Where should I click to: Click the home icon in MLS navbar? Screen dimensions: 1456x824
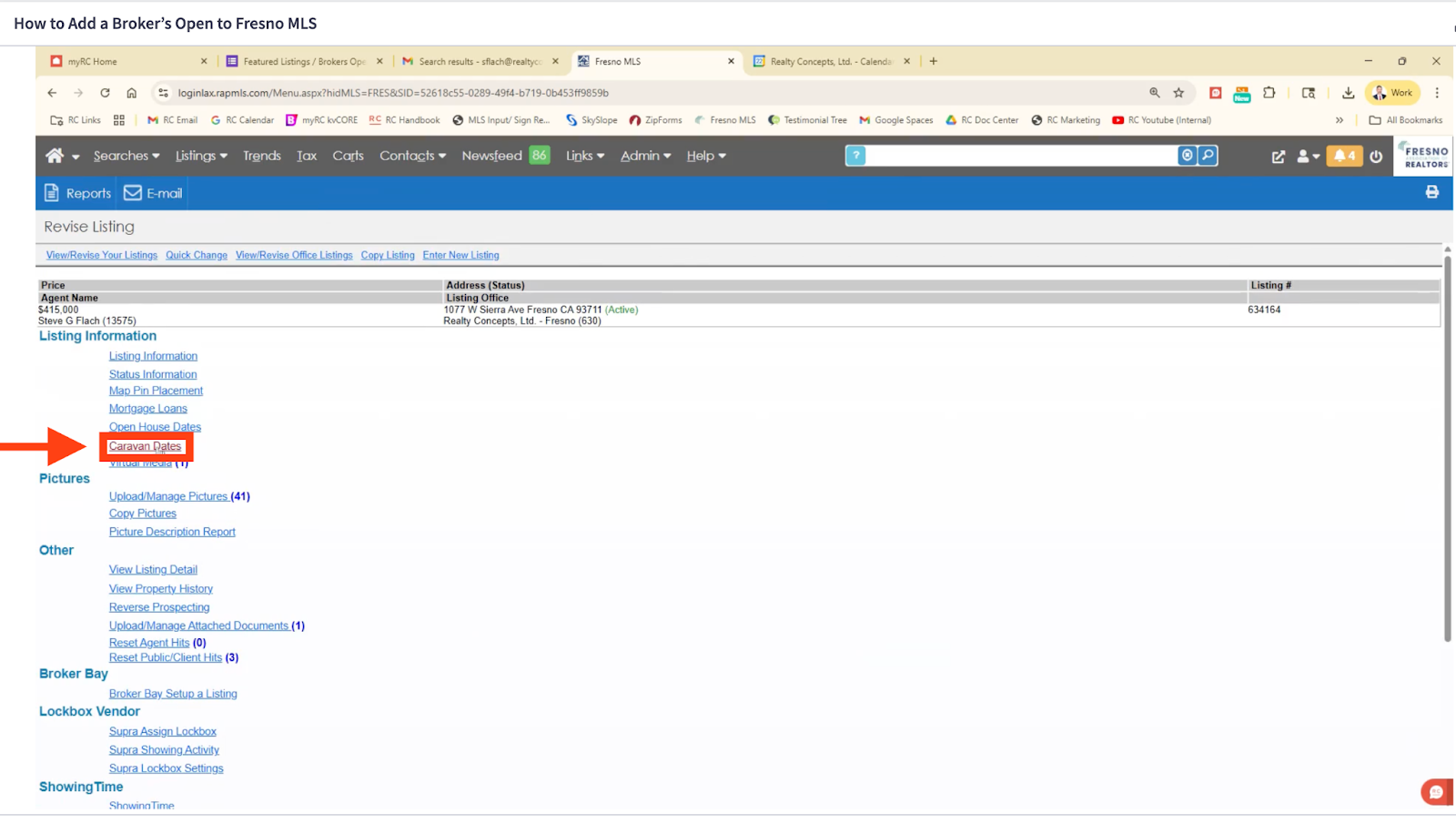pyautogui.click(x=55, y=156)
